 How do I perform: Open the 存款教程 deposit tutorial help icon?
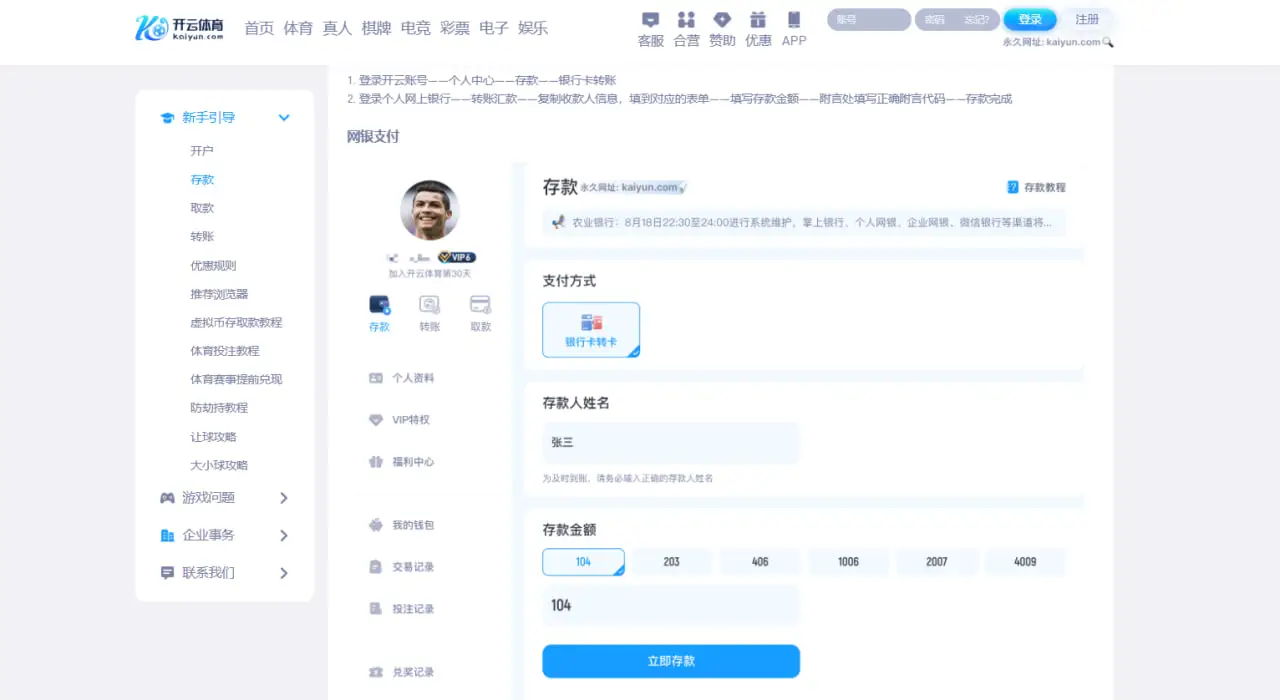[x=1012, y=187]
